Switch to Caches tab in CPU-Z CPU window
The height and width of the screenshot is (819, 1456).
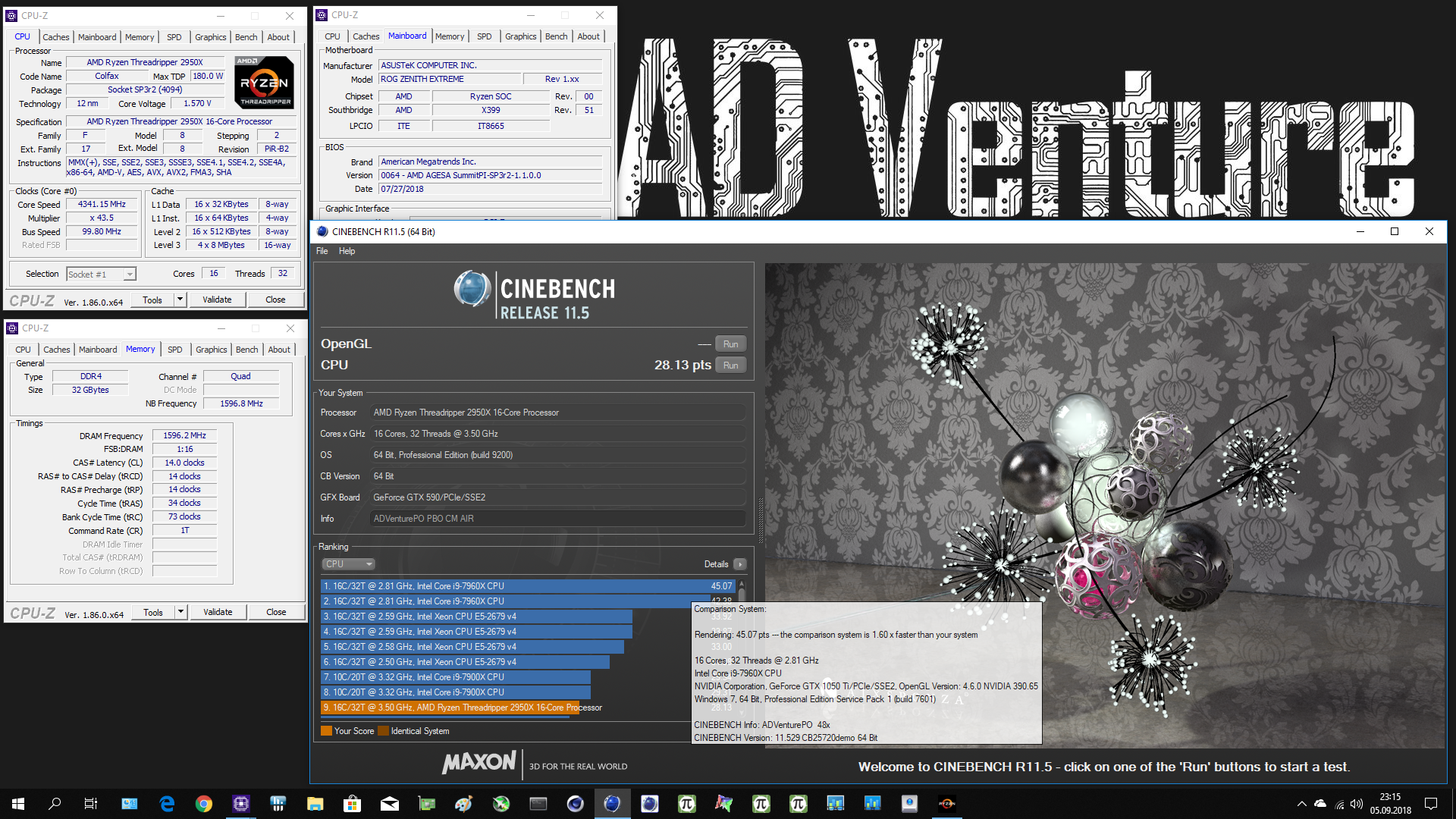click(x=56, y=37)
